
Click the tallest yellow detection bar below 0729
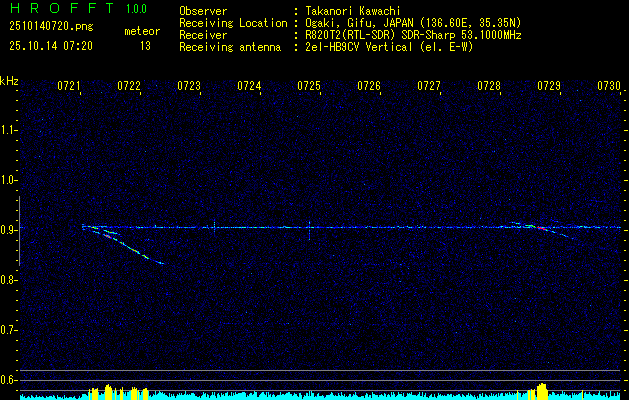click(x=542, y=391)
